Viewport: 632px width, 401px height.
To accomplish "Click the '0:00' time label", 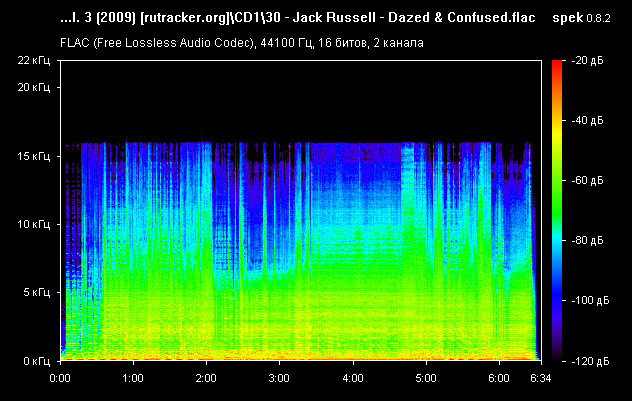I will coord(60,378).
